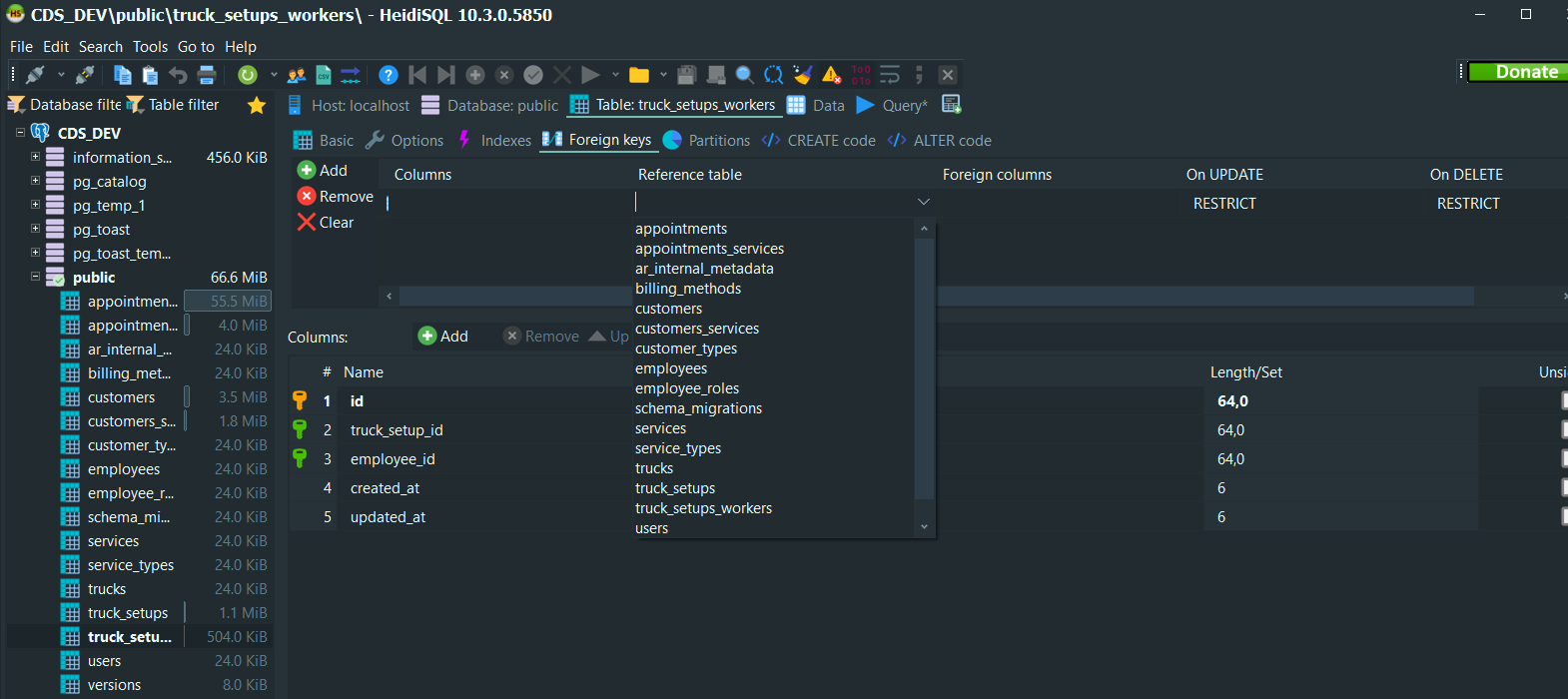The height and width of the screenshot is (699, 1568).
Task: Open the Tools menu
Action: [x=150, y=47]
